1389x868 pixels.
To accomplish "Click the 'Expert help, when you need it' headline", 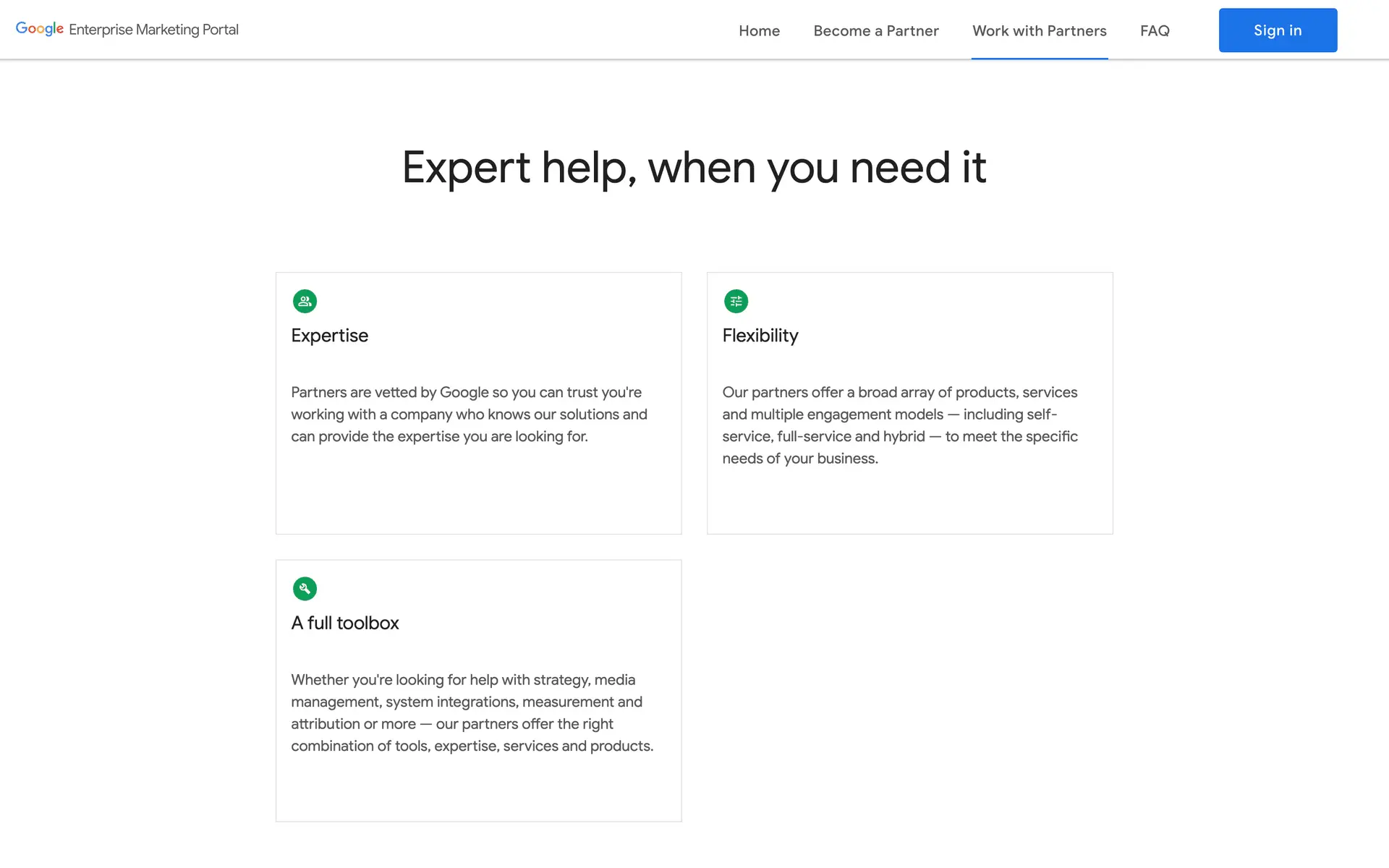I will point(694,168).
